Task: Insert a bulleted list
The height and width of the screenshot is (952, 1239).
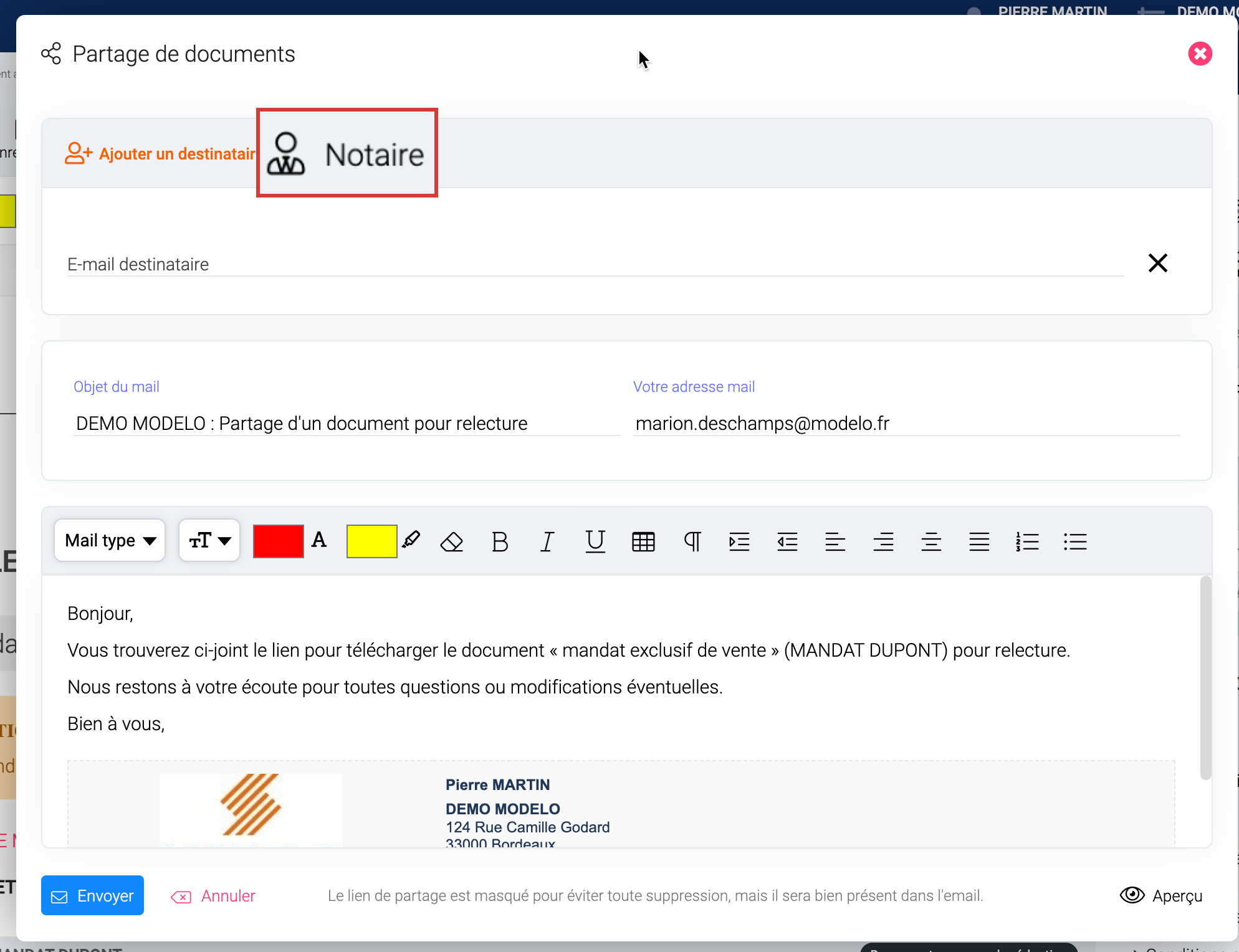Action: pos(1075,541)
